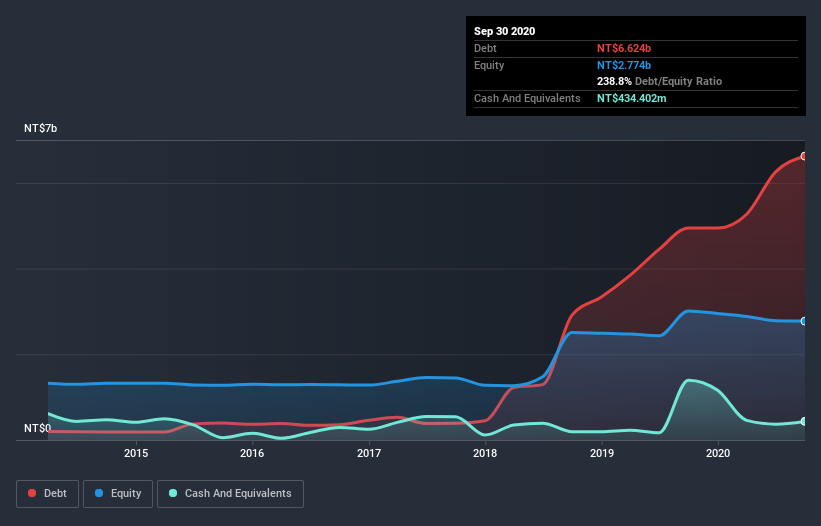Click the NT$0 y-axis label
821x526 pixels.
(37, 428)
